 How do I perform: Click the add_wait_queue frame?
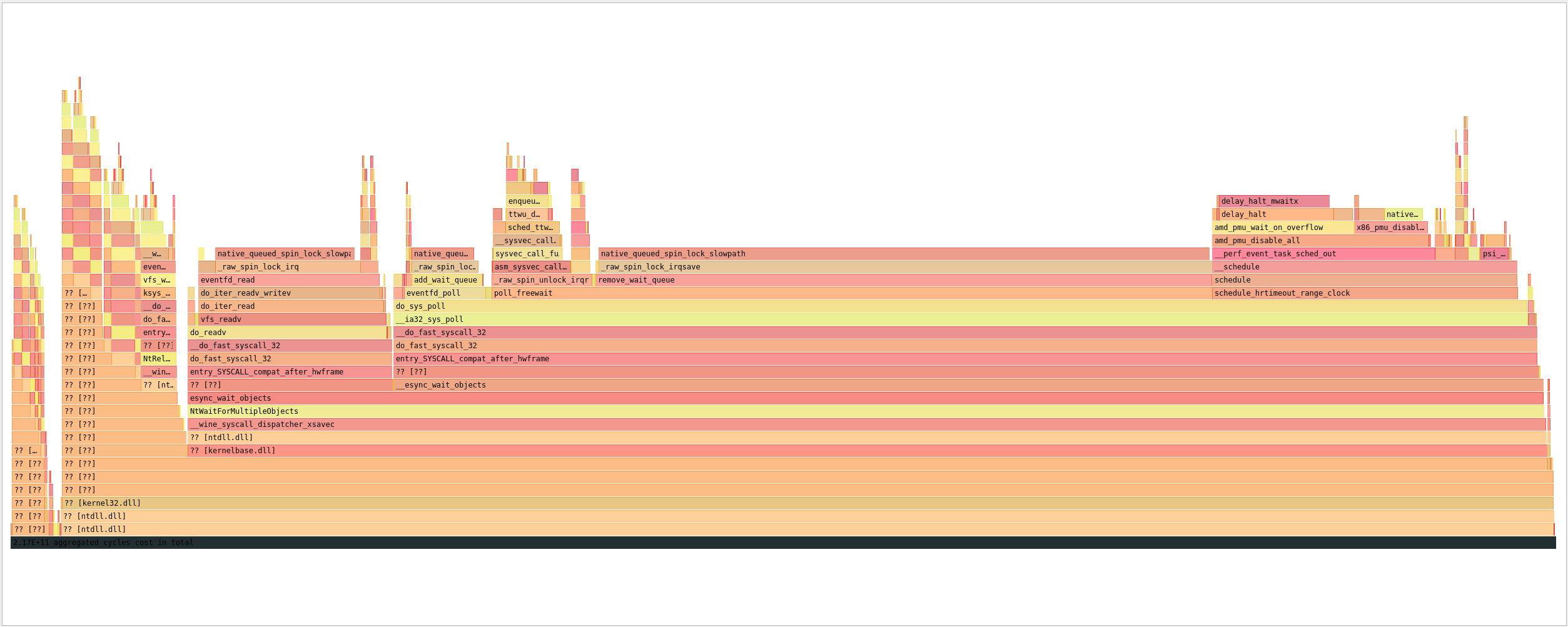(447, 280)
